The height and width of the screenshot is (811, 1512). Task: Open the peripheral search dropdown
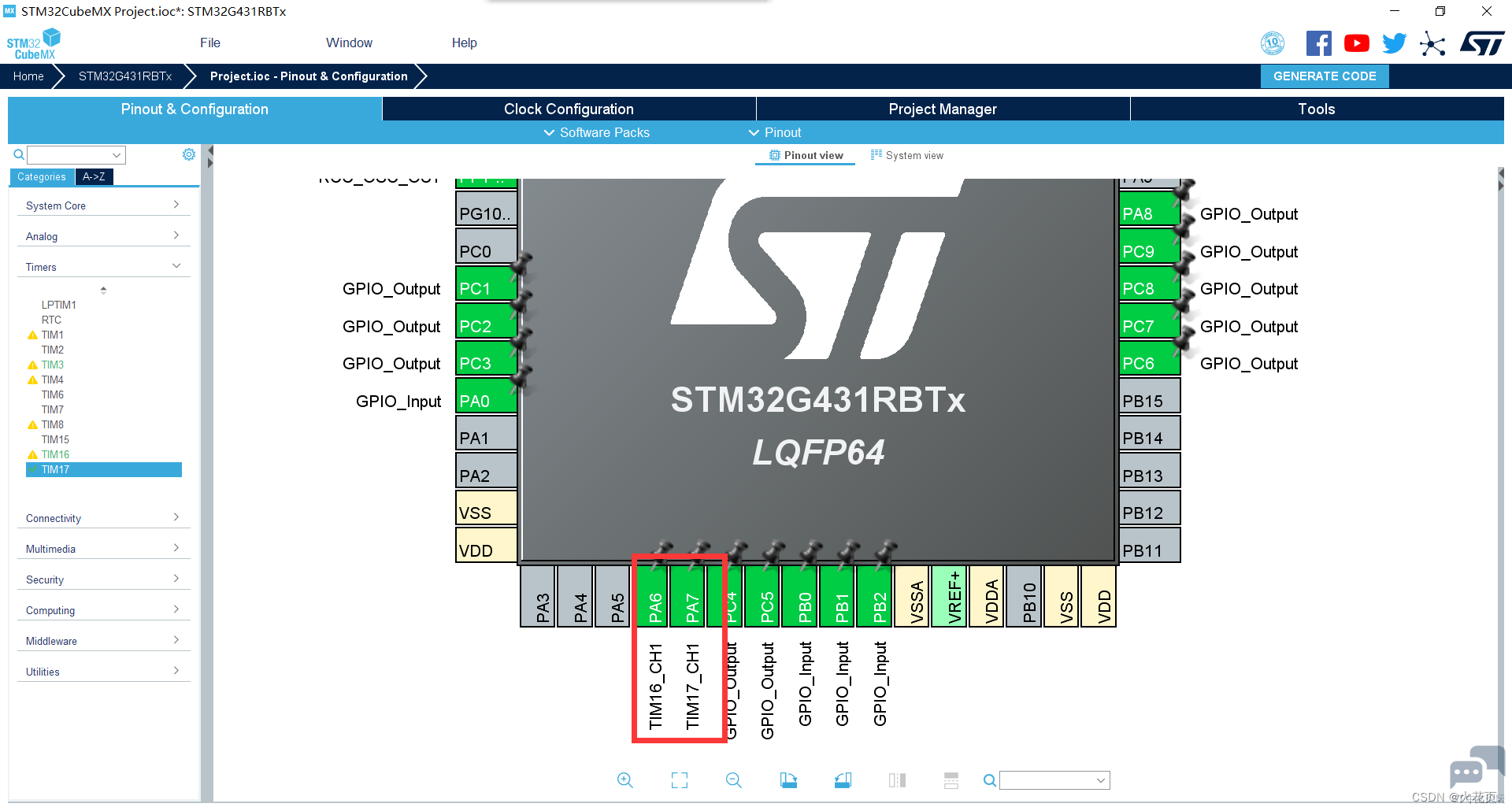(x=116, y=155)
